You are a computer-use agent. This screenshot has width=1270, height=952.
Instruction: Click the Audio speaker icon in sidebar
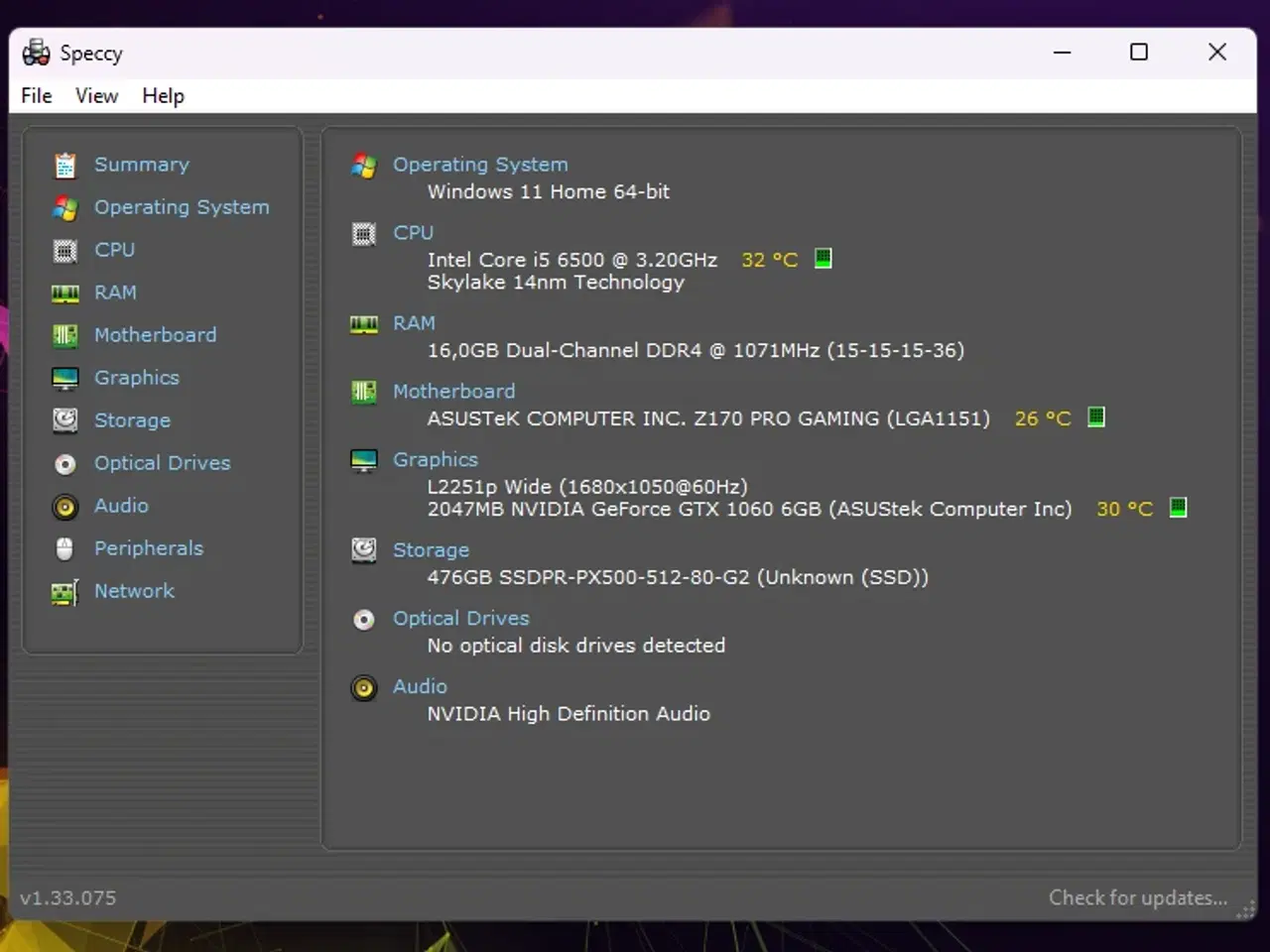tap(65, 507)
